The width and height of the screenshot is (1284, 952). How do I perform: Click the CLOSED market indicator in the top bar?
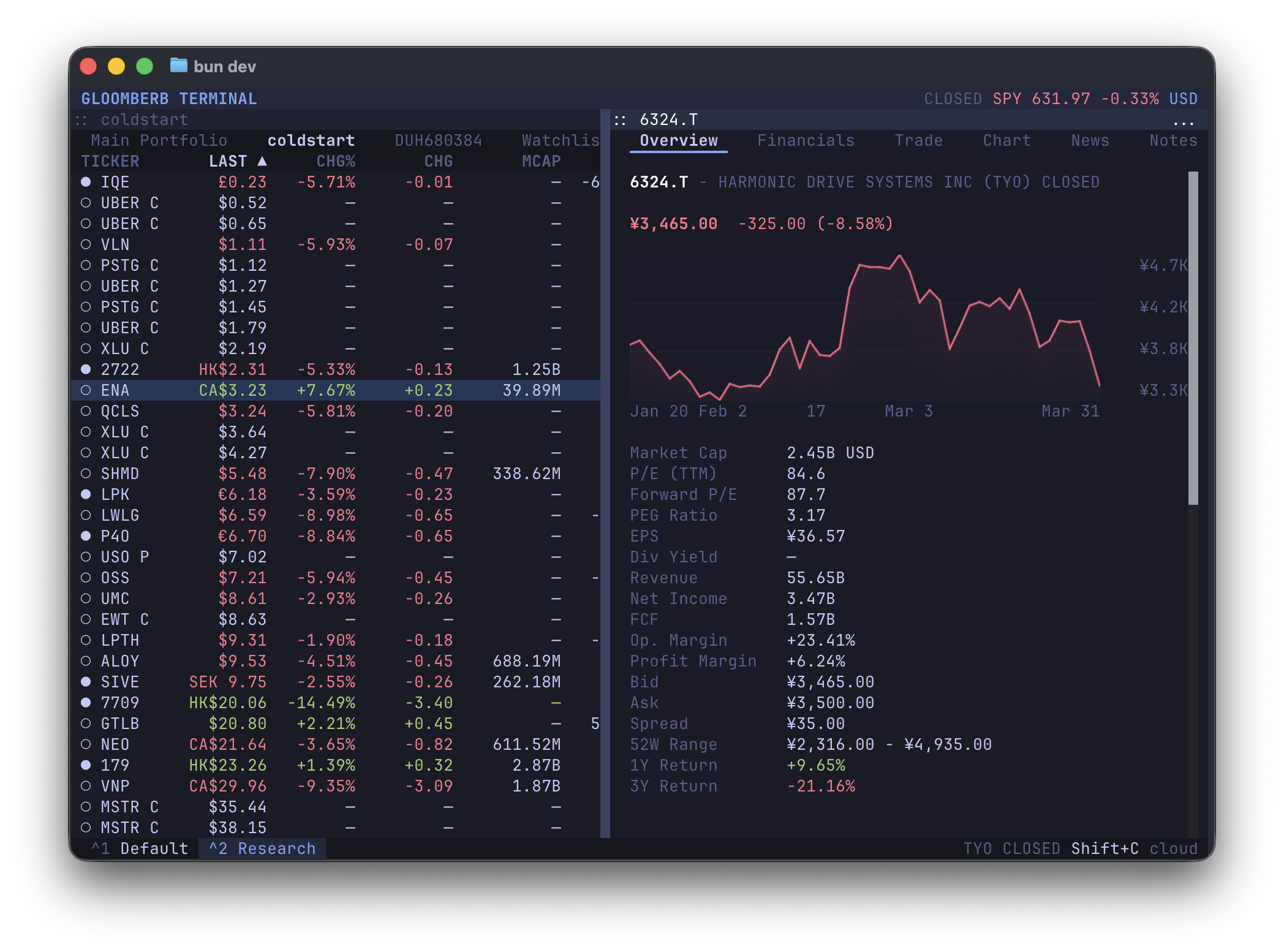click(x=953, y=98)
